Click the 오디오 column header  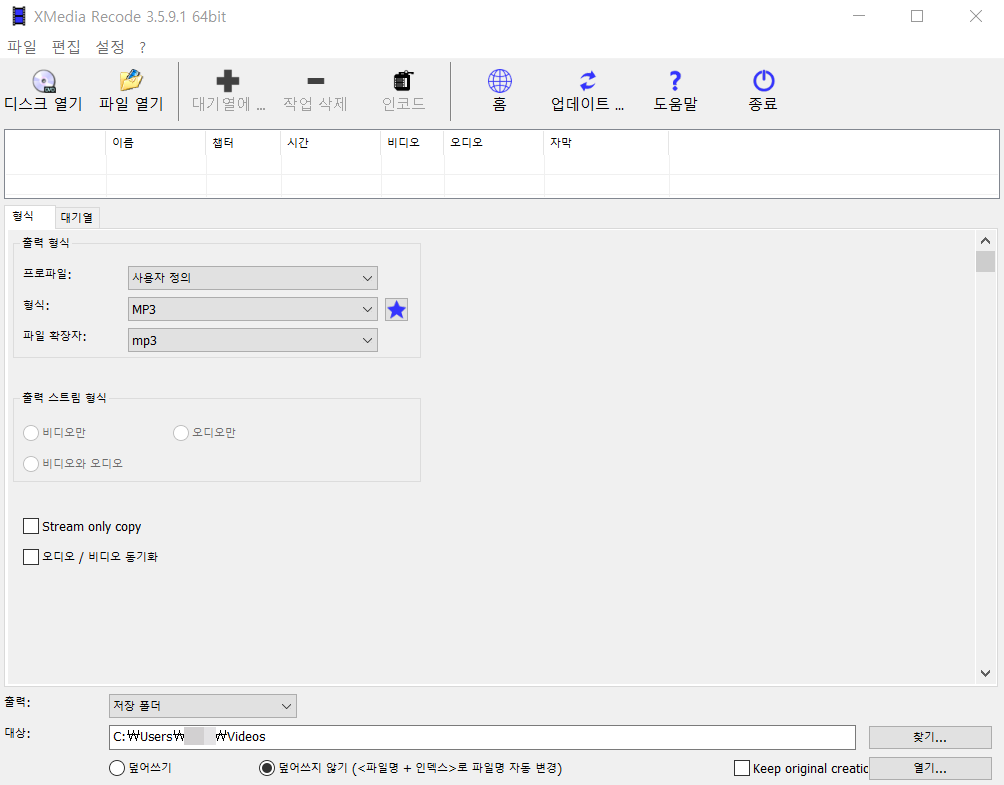click(x=494, y=143)
